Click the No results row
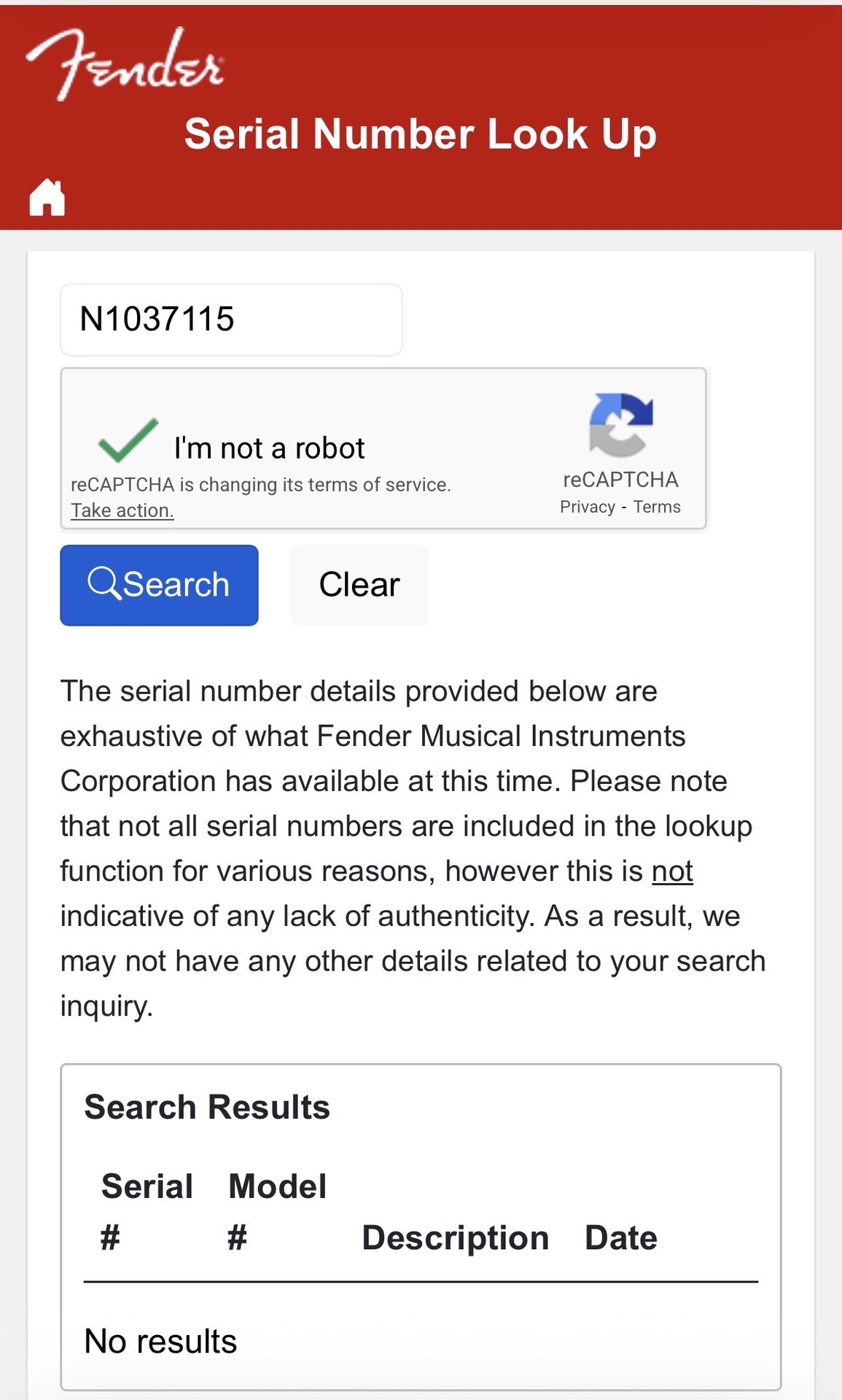842x1400 pixels. pos(160,1341)
